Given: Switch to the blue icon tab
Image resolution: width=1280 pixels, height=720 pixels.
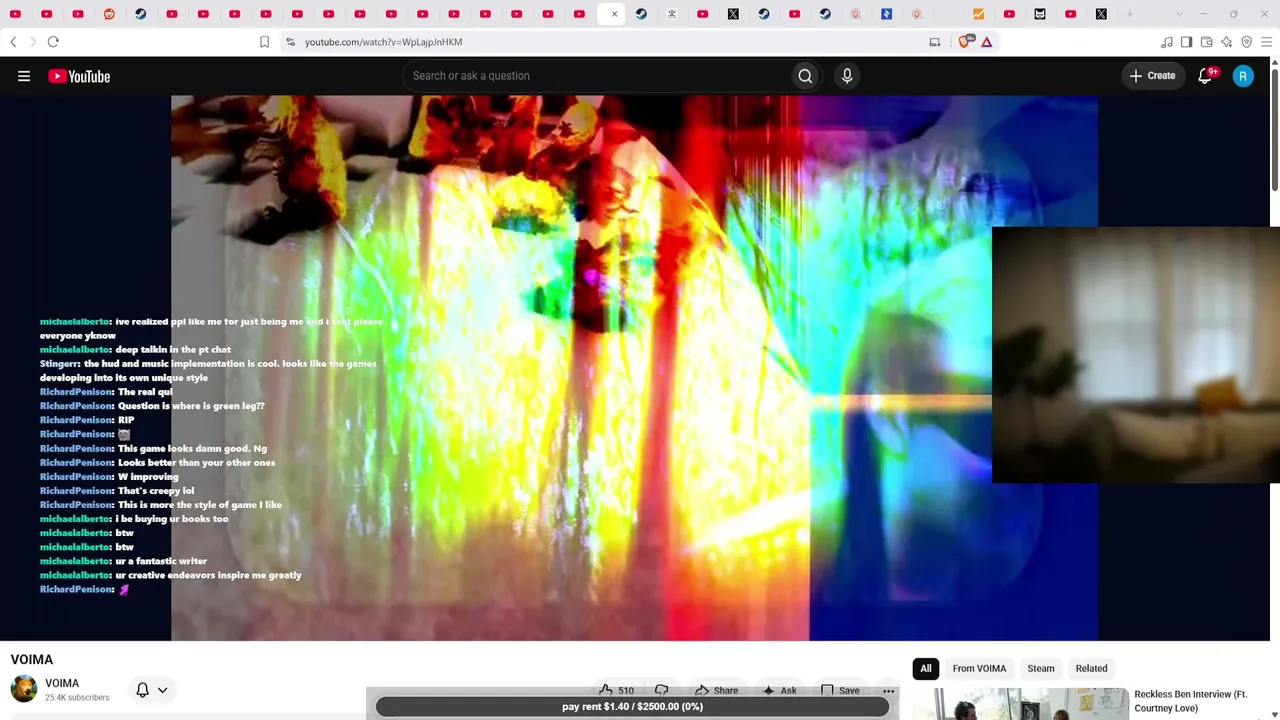Looking at the screenshot, I should tap(886, 14).
